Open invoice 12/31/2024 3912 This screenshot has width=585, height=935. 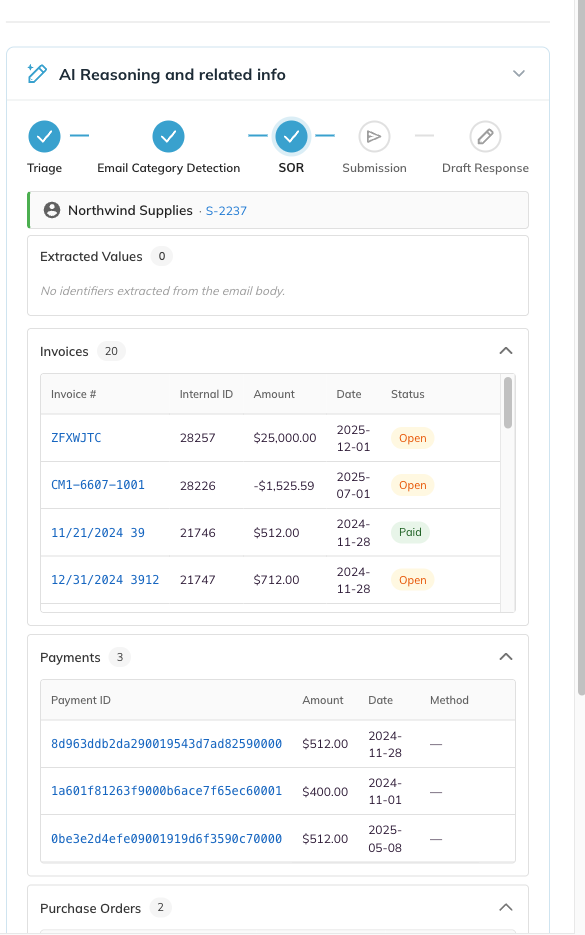105,580
